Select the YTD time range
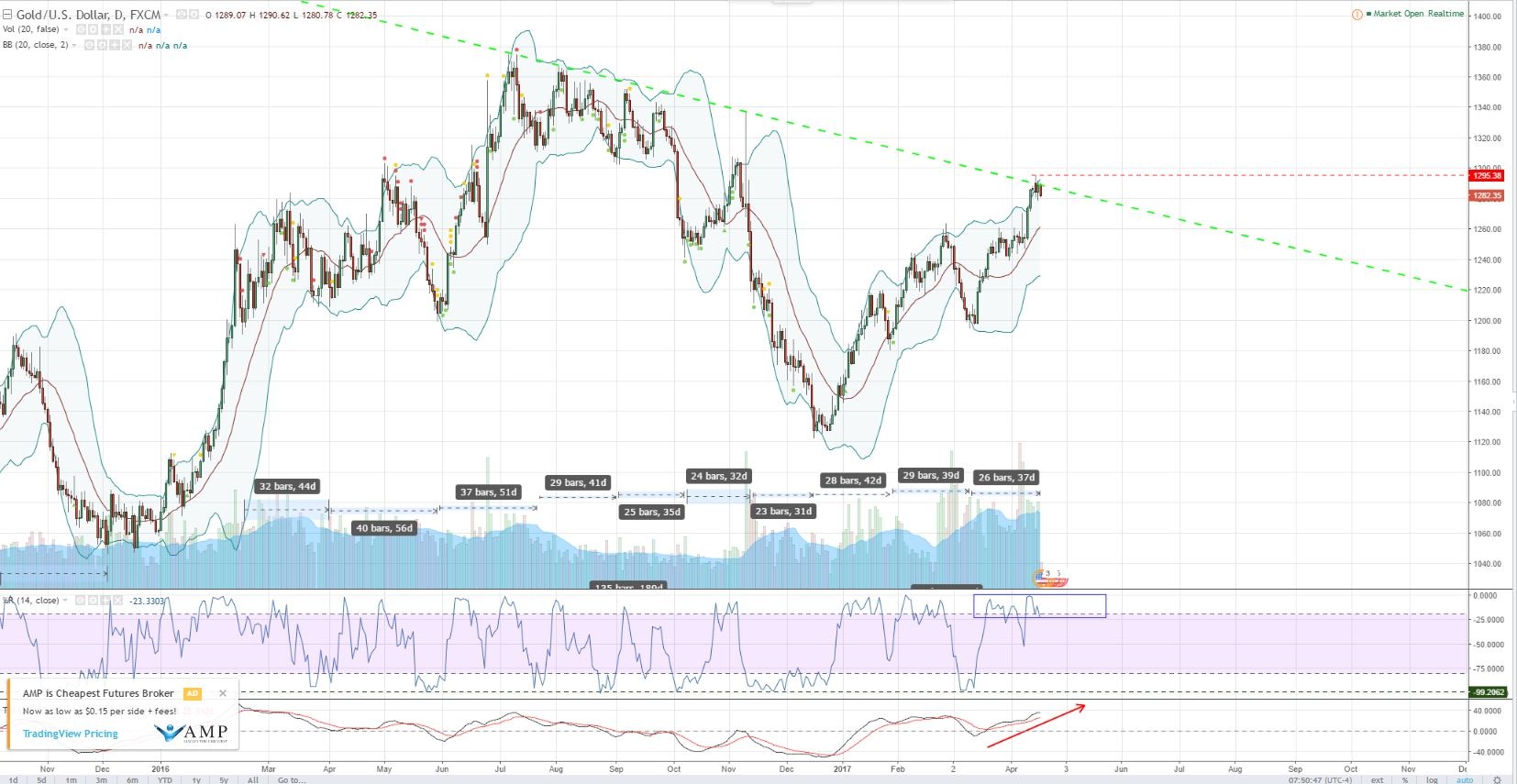 pyautogui.click(x=164, y=779)
